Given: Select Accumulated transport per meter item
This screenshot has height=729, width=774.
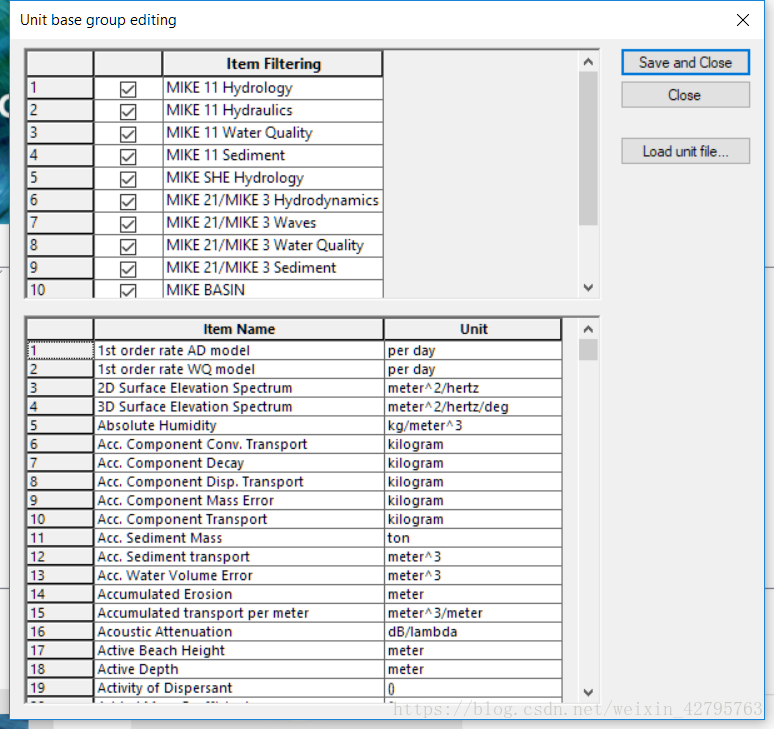Looking at the screenshot, I should pyautogui.click(x=239, y=613).
